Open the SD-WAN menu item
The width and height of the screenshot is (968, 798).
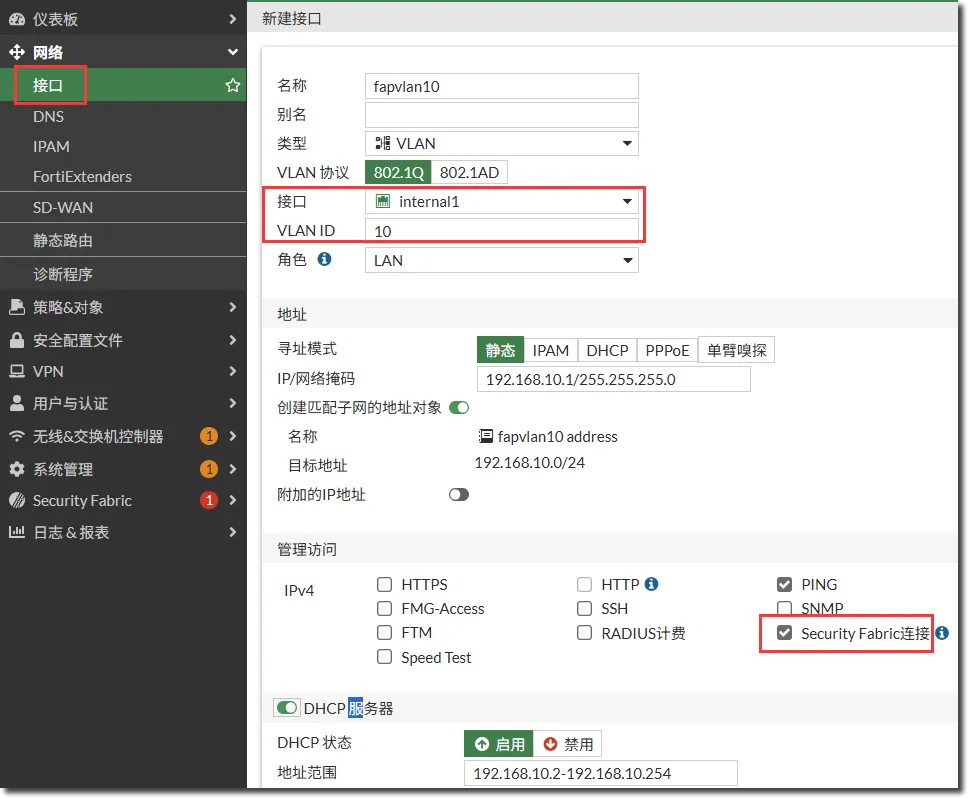coord(123,208)
